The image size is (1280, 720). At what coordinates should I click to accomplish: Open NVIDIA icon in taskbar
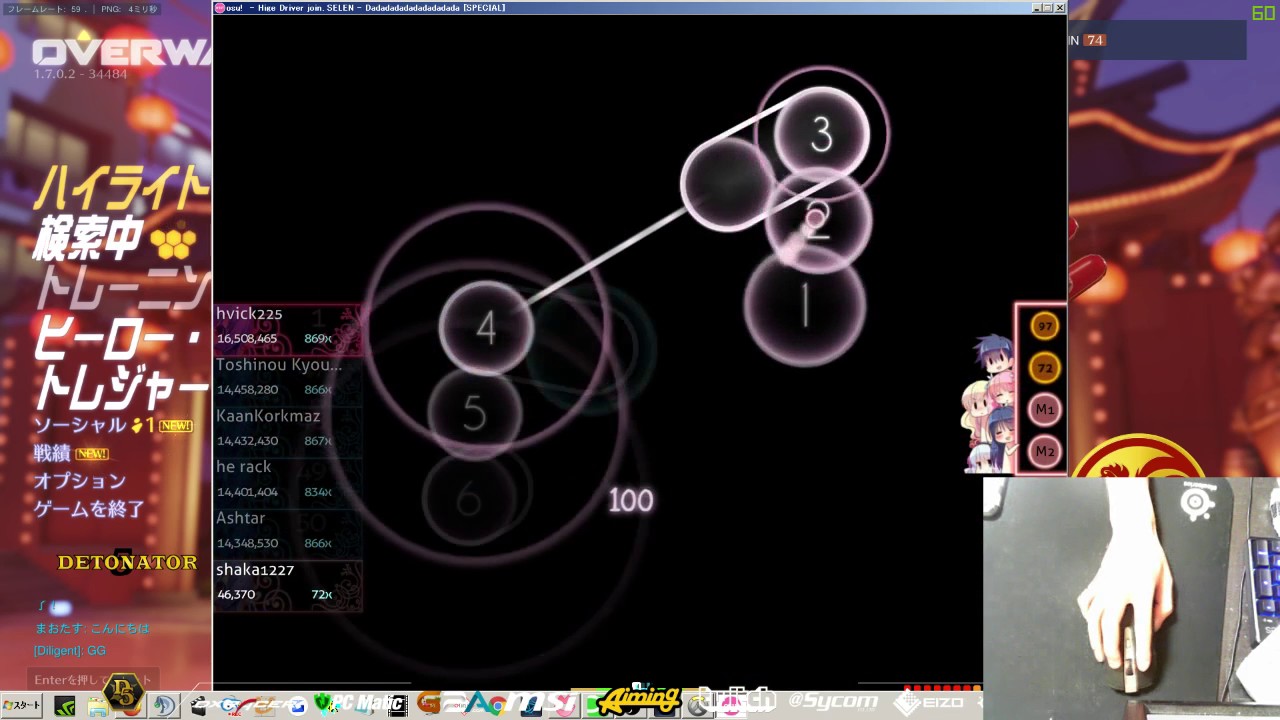tap(65, 706)
